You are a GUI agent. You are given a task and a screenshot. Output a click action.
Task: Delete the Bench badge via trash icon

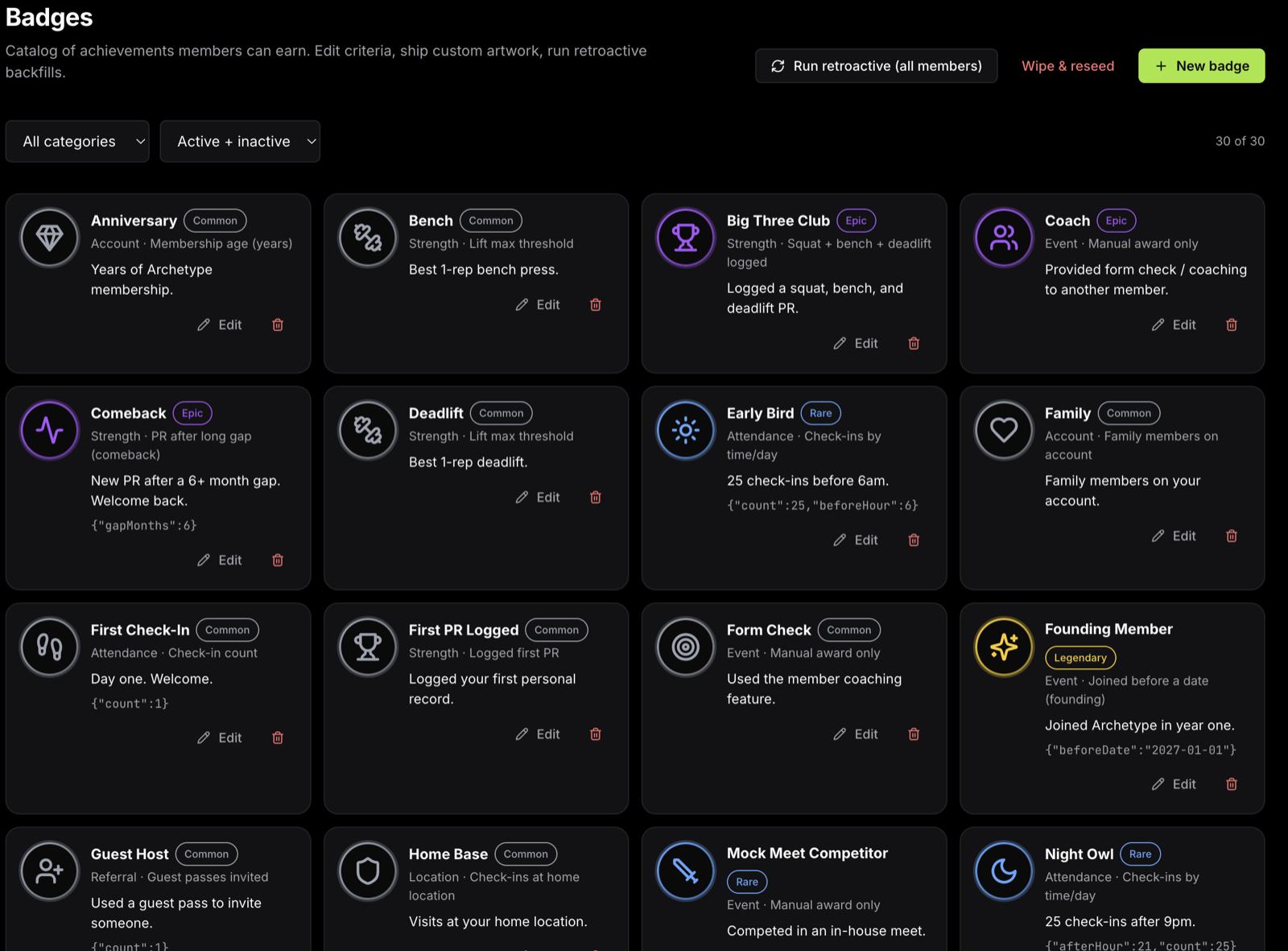596,304
